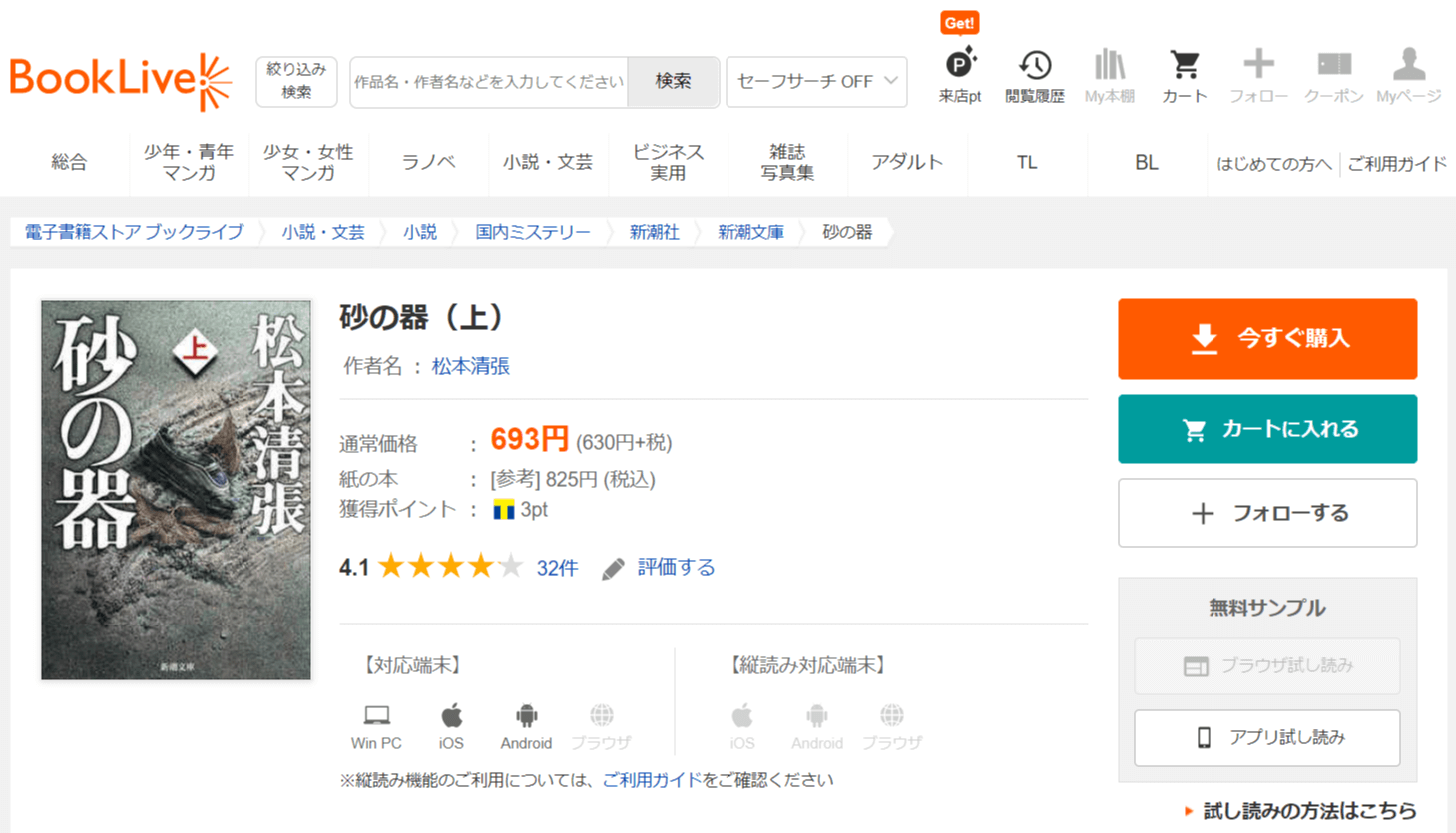The height and width of the screenshot is (833, 1456).
Task: Click the search input field
Action: [489, 82]
